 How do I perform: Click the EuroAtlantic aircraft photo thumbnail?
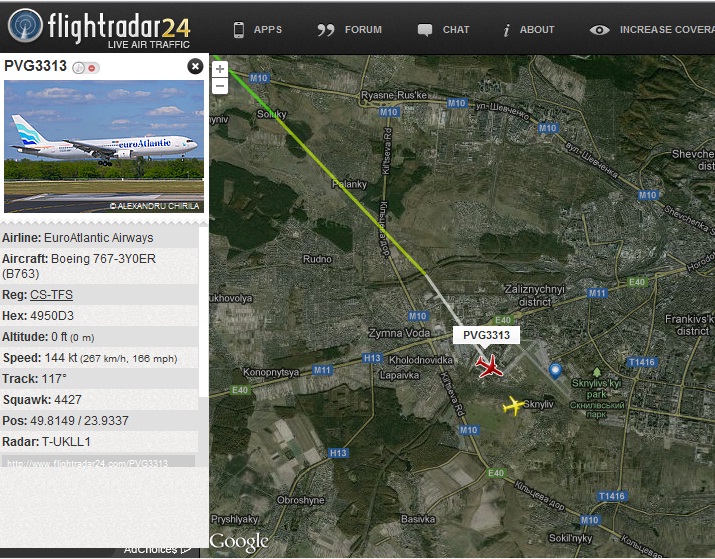pyautogui.click(x=104, y=146)
